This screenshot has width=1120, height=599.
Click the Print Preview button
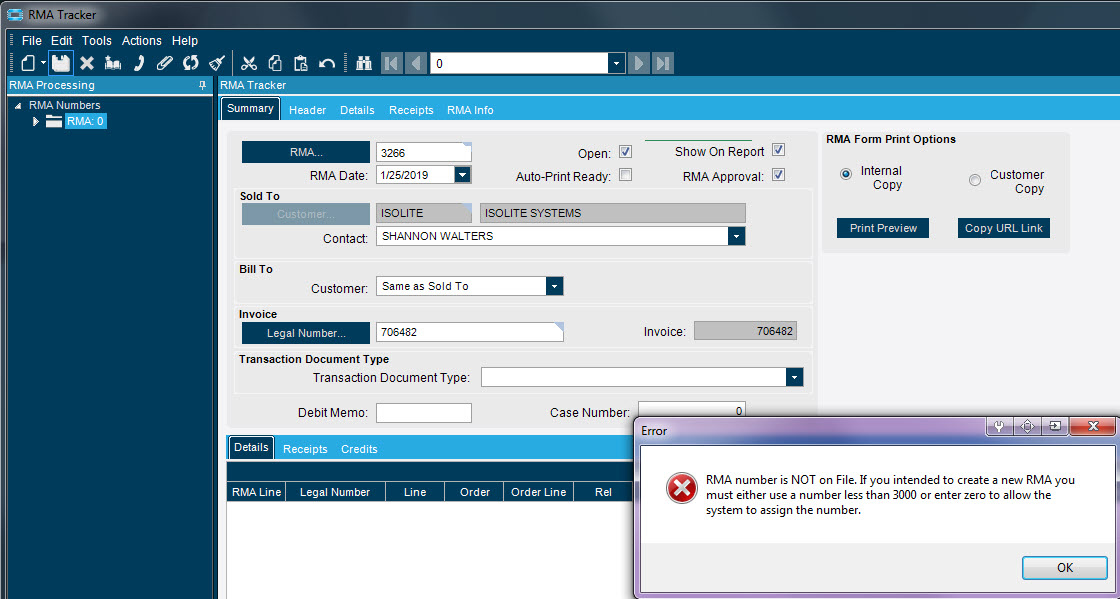883,228
